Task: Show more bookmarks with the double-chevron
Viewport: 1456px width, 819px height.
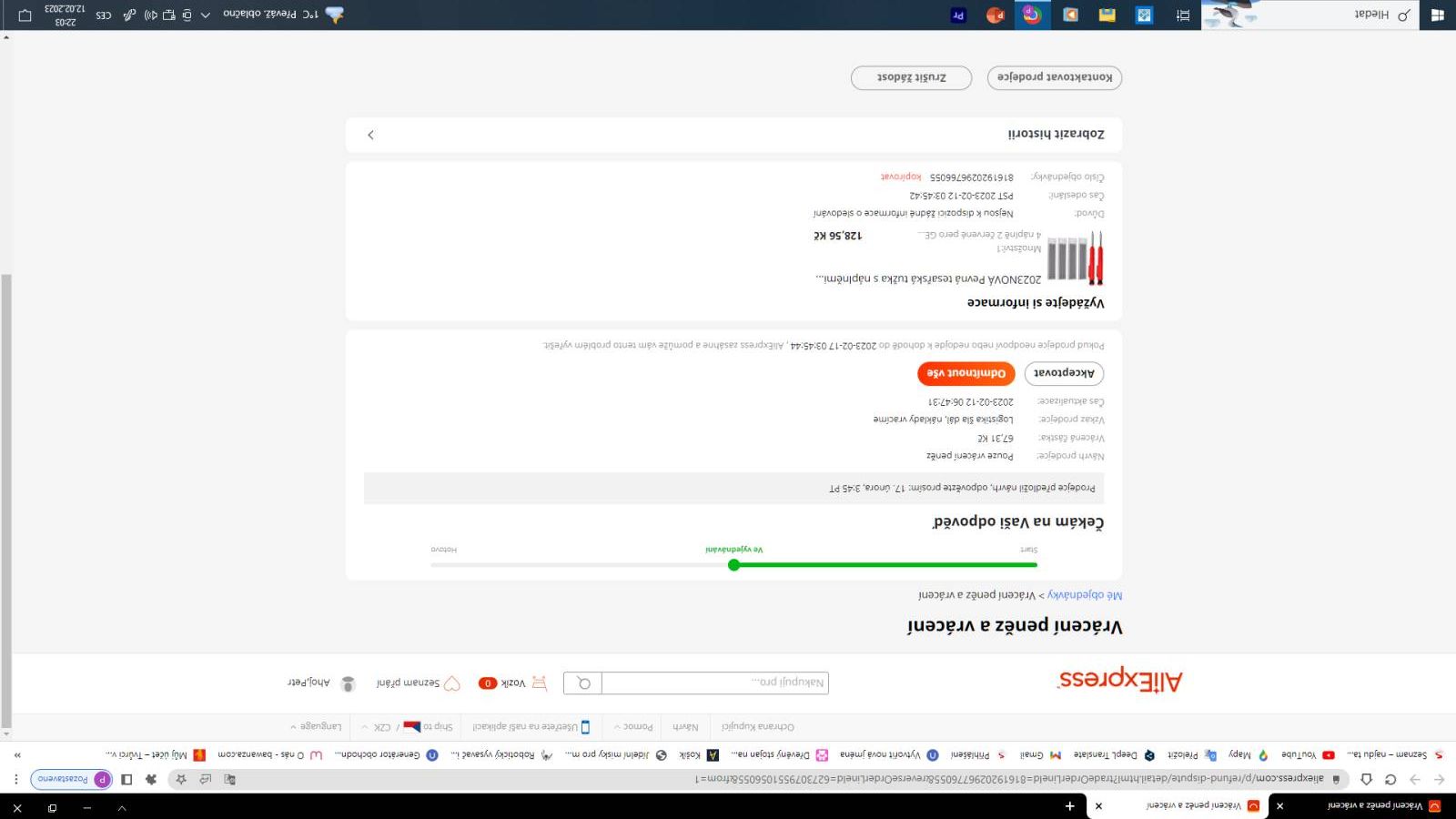Action: [17, 754]
